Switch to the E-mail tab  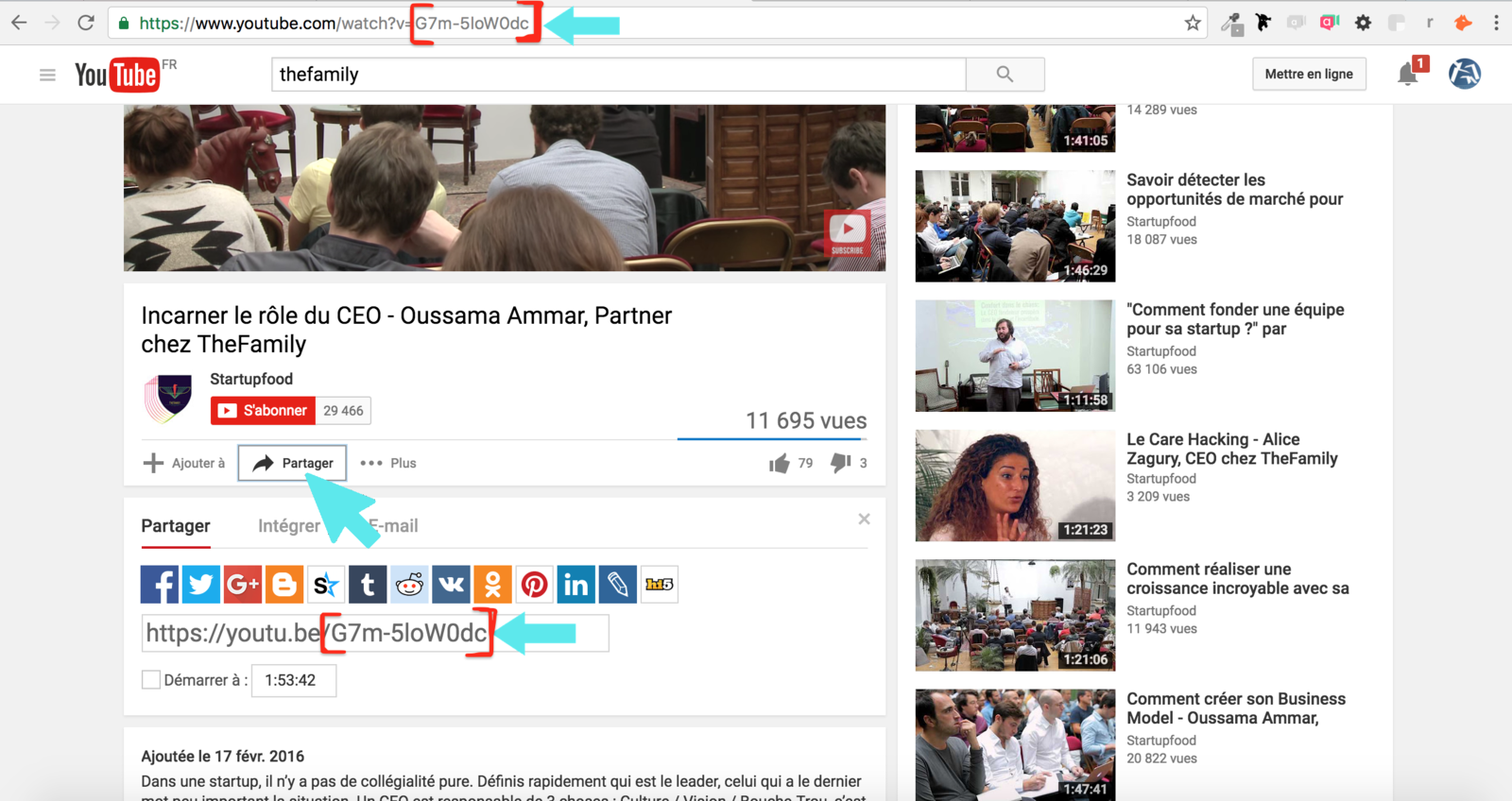click(x=394, y=526)
